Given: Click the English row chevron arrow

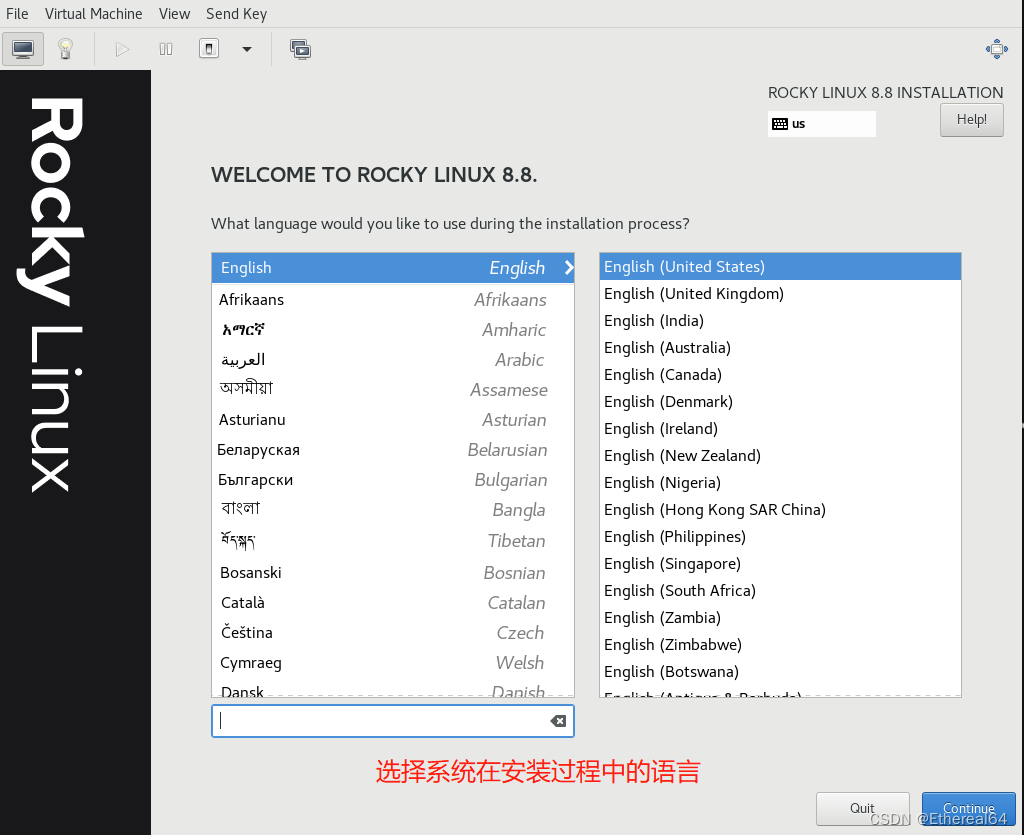Looking at the screenshot, I should 569,268.
